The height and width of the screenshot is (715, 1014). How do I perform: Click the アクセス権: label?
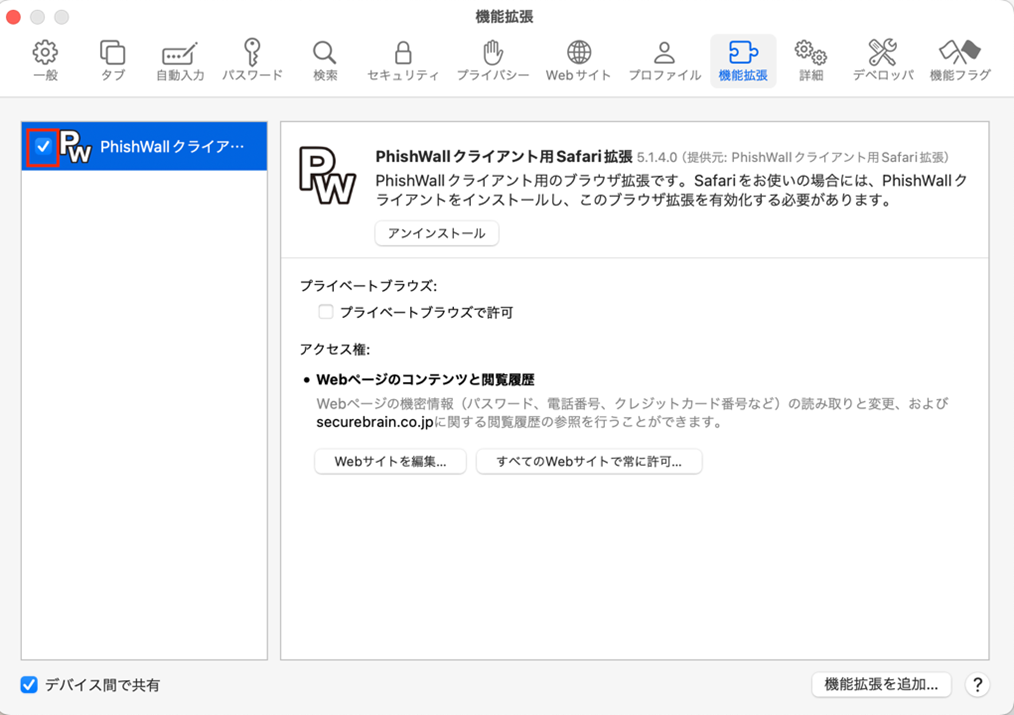[x=335, y=350]
